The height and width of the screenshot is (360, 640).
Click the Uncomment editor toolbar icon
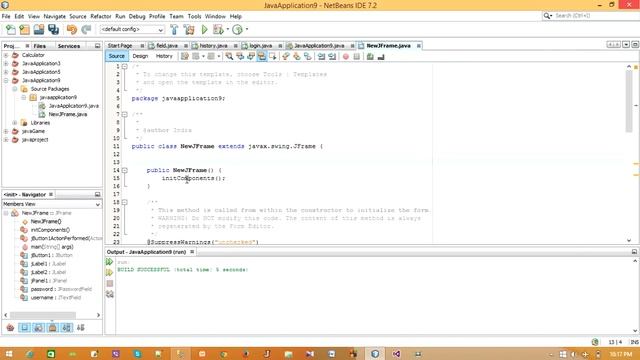click(x=381, y=56)
